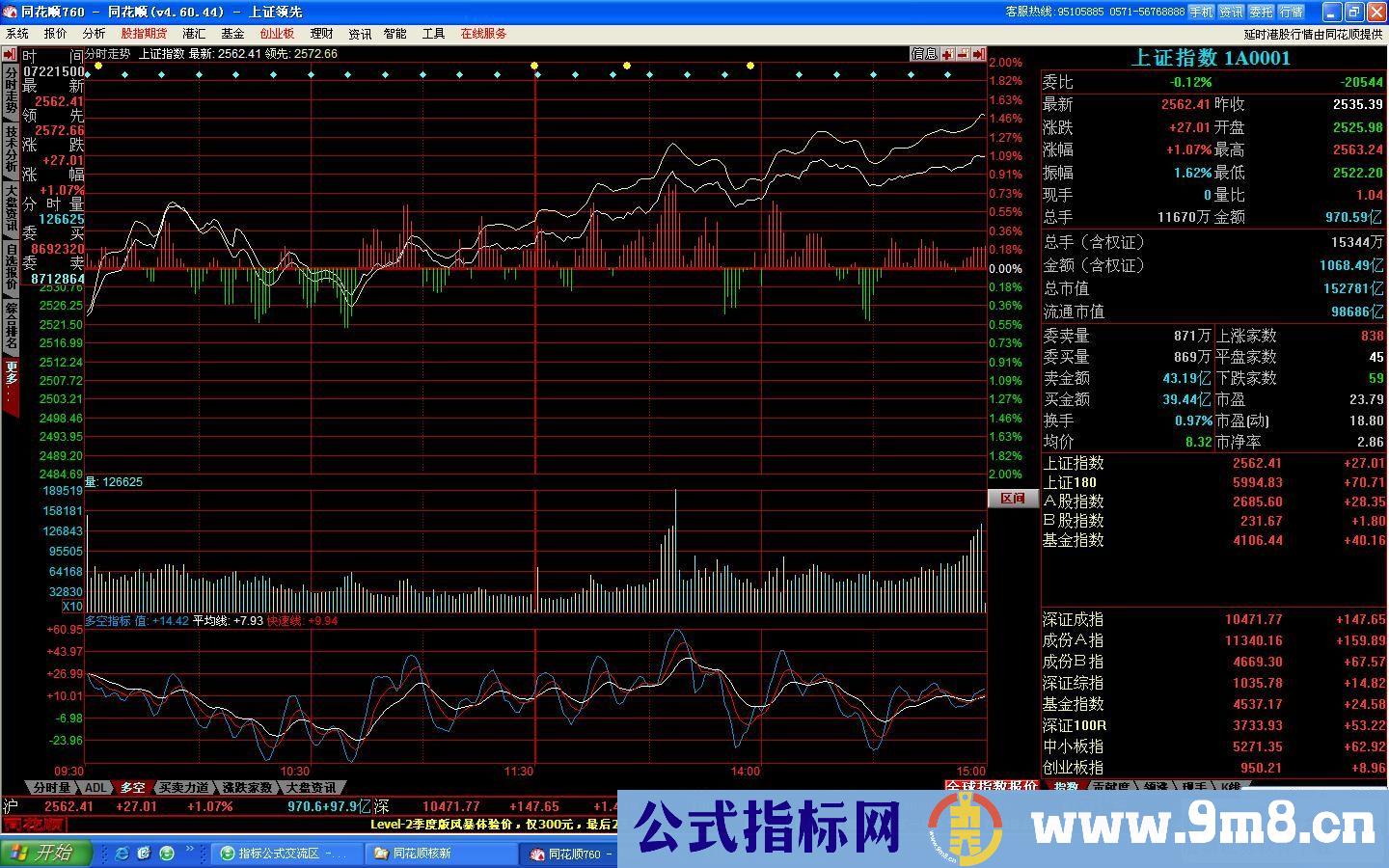
Task: Click the first yellow info dot on chart
Action: point(98,66)
